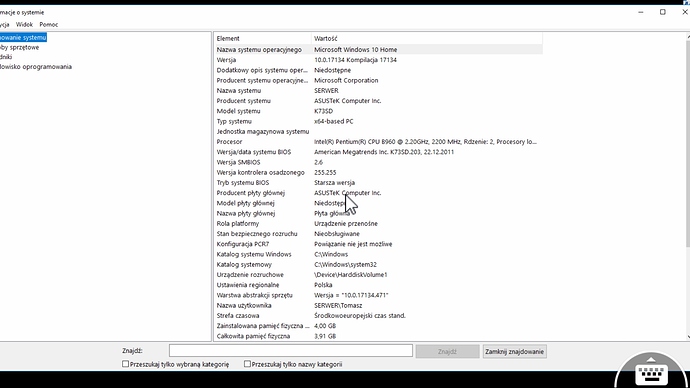Select the system summary tree item
Image resolution: width=690 pixels, height=388 pixels.
pos(23,38)
